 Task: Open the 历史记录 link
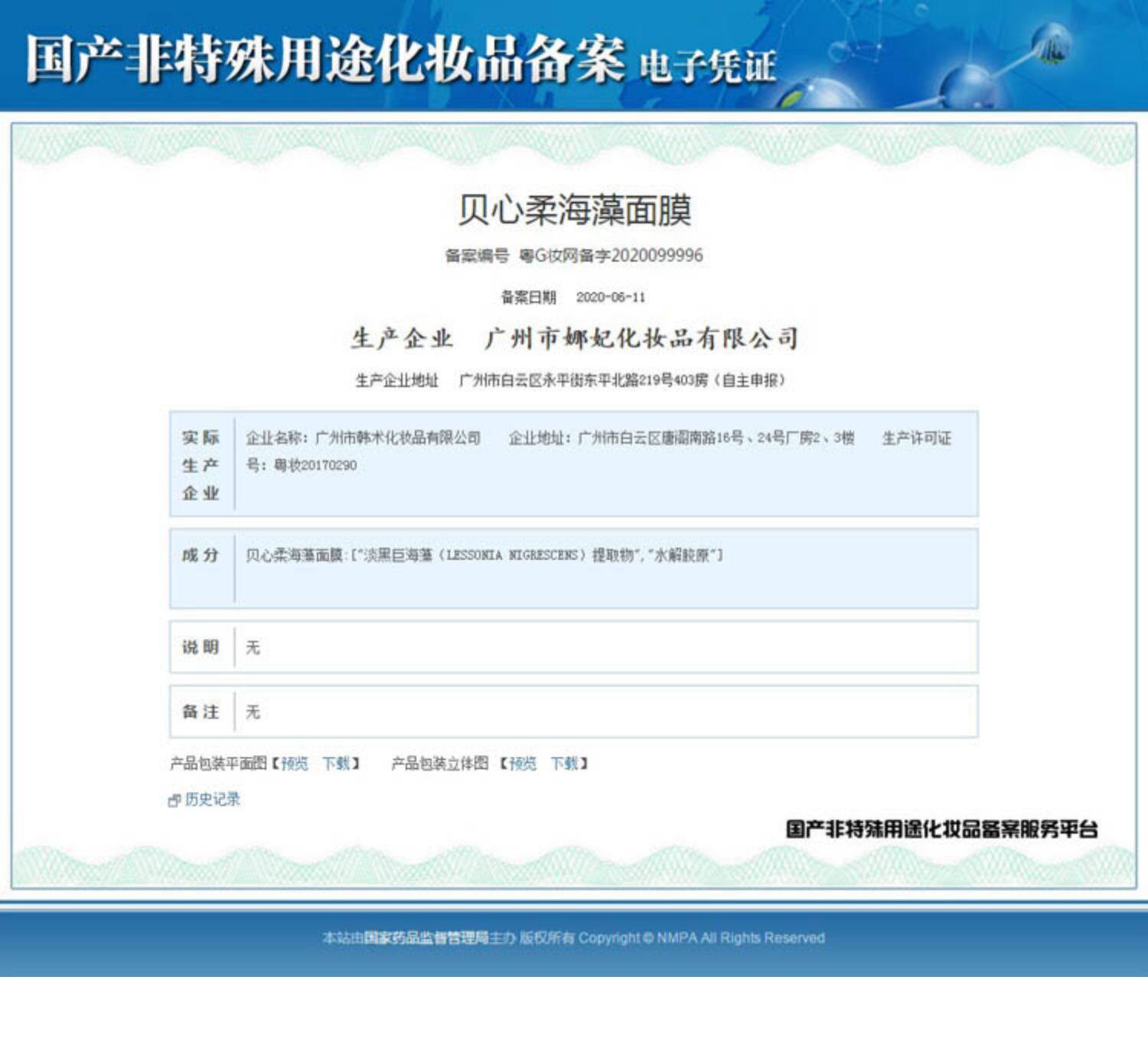tap(212, 799)
